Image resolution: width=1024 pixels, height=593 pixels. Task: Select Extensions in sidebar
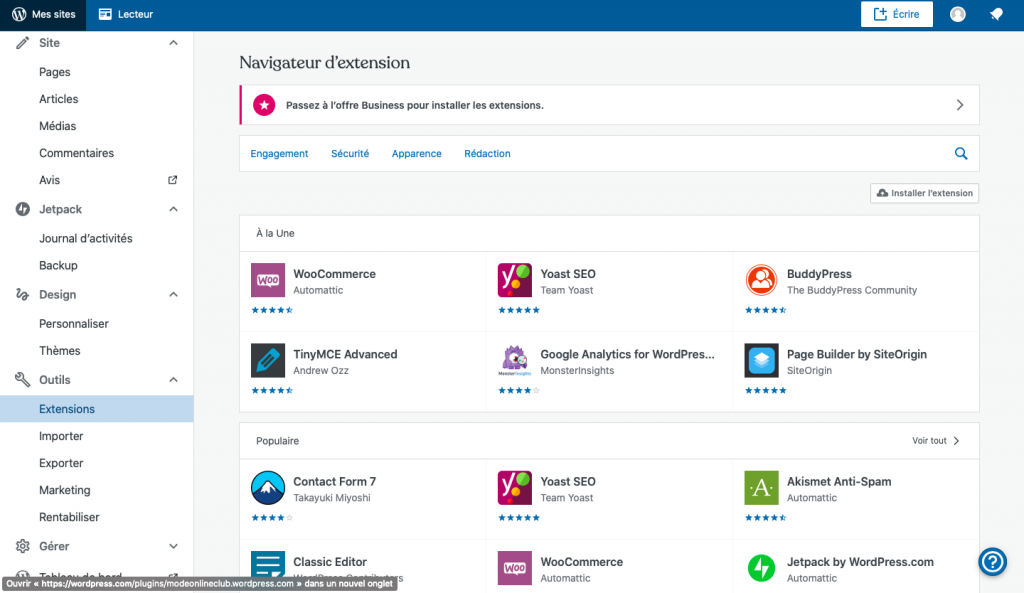click(97, 409)
